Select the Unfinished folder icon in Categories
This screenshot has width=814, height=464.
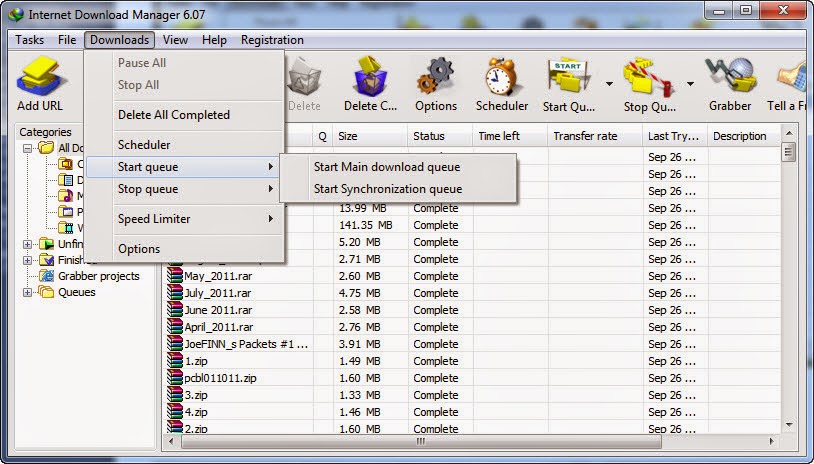(x=46, y=243)
